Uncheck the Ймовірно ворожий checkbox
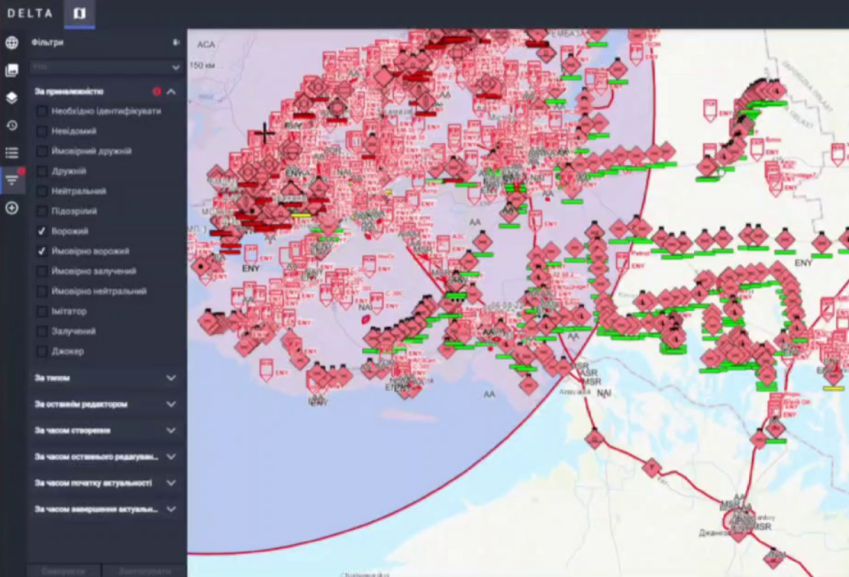This screenshot has width=849, height=577. tap(42, 251)
